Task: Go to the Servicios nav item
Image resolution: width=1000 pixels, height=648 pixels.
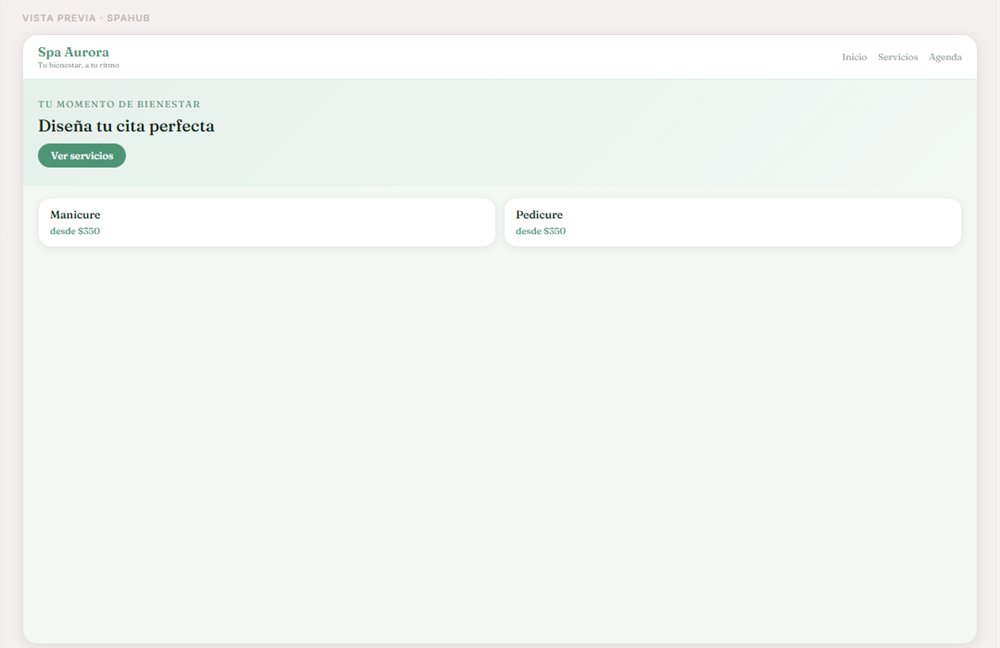Action: click(897, 57)
